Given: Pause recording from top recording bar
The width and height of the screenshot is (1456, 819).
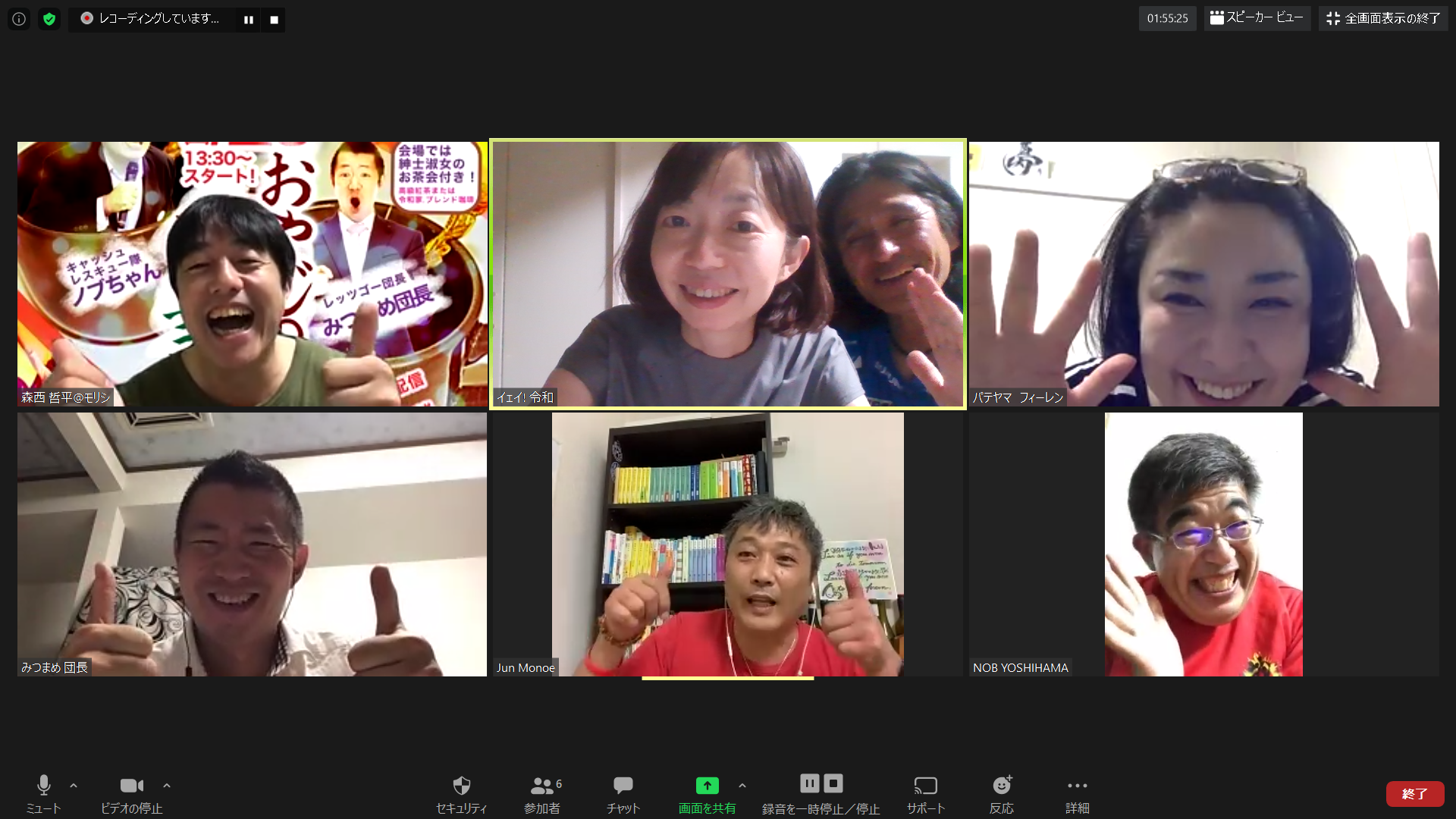Looking at the screenshot, I should tap(248, 20).
